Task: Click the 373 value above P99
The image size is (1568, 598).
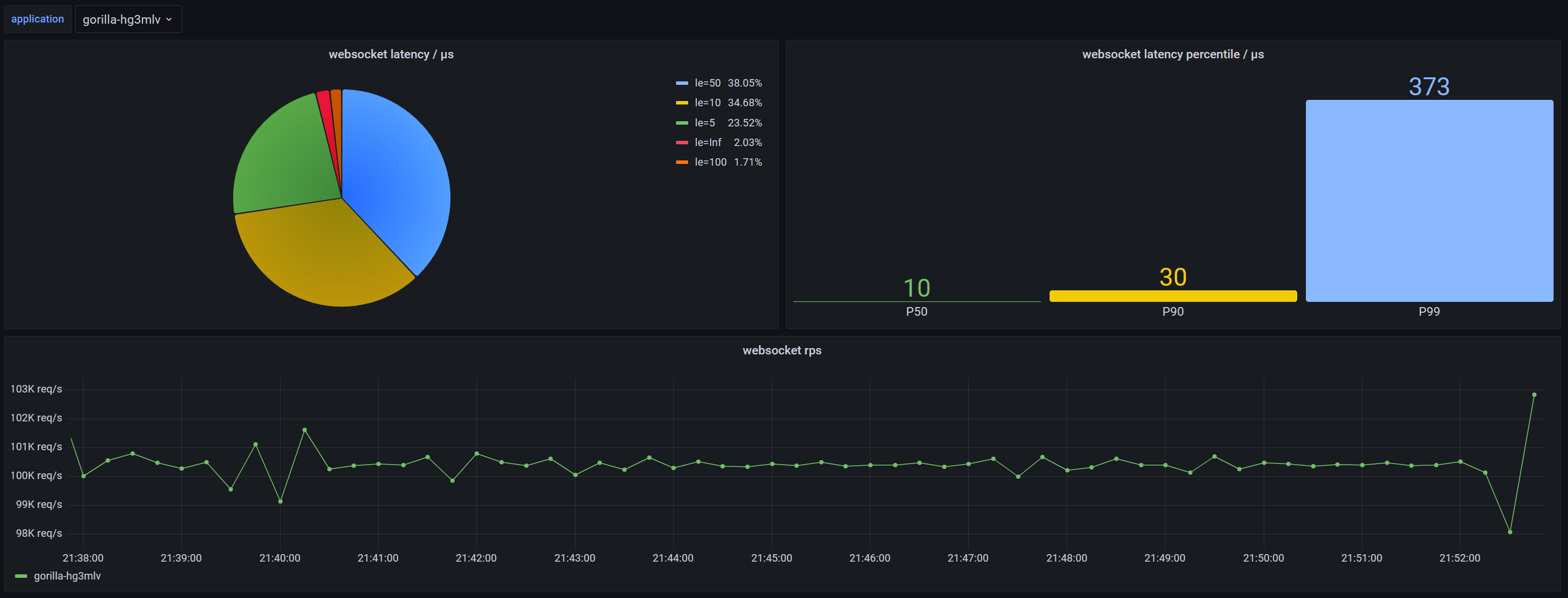Action: (1429, 87)
